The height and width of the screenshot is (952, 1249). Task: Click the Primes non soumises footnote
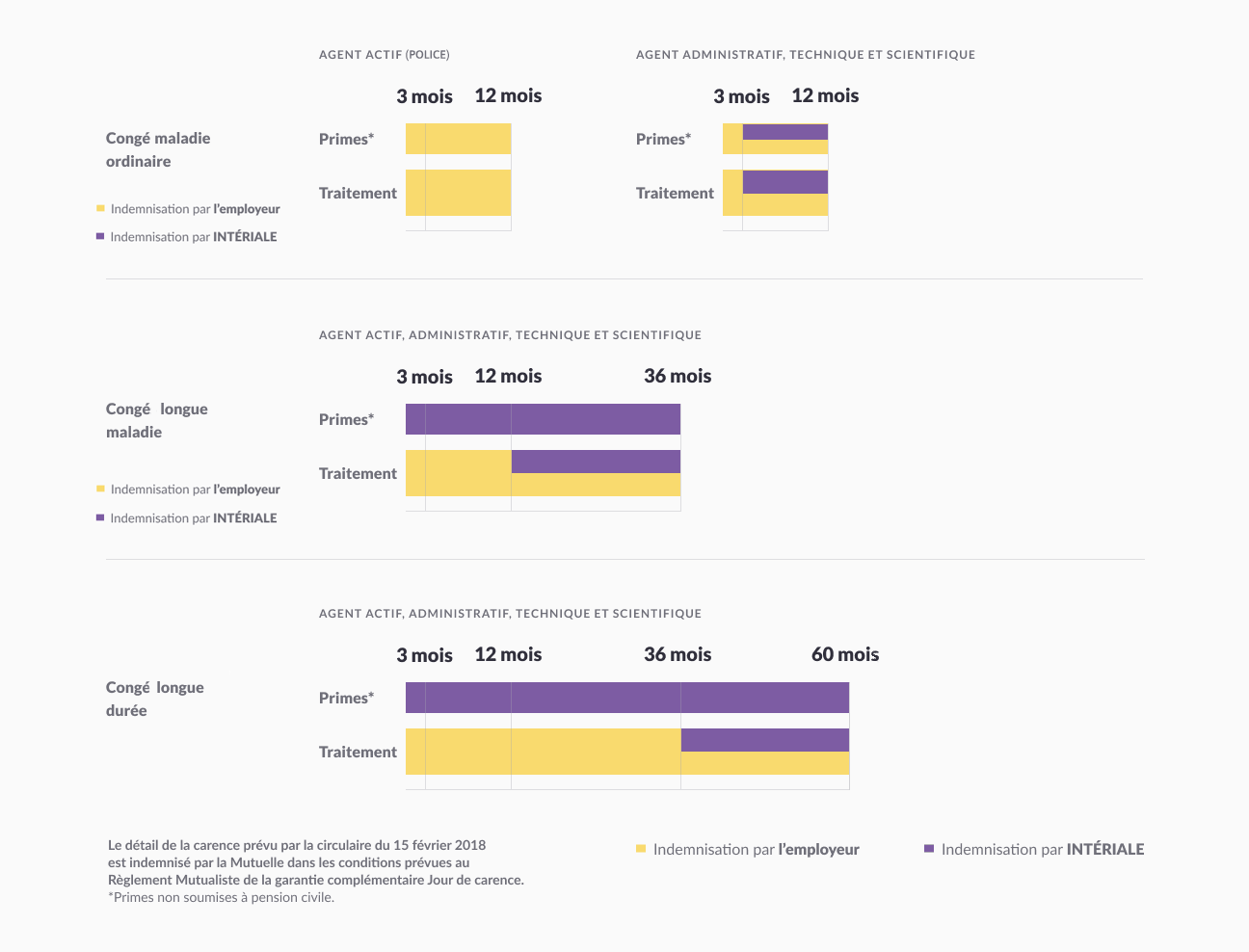tap(221, 897)
